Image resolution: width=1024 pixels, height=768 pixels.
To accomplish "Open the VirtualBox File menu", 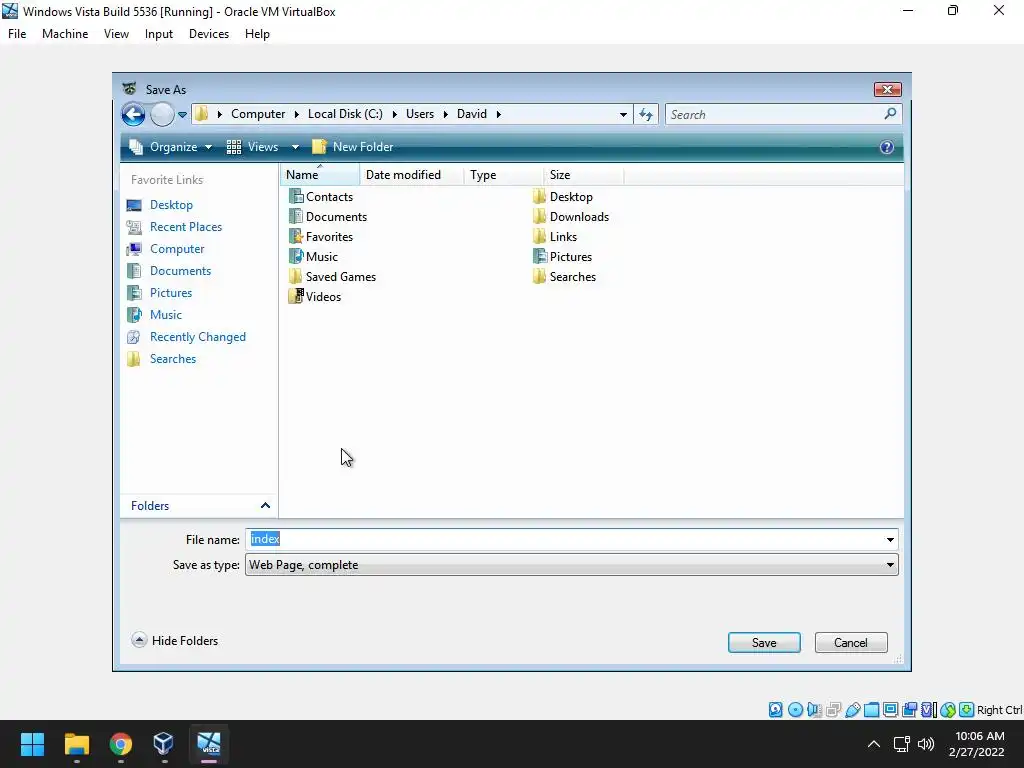I will pos(17,34).
